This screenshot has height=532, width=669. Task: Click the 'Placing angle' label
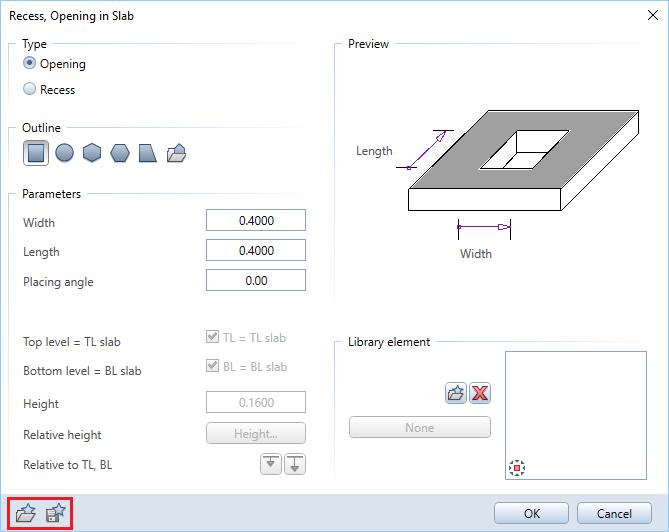[x=58, y=282]
